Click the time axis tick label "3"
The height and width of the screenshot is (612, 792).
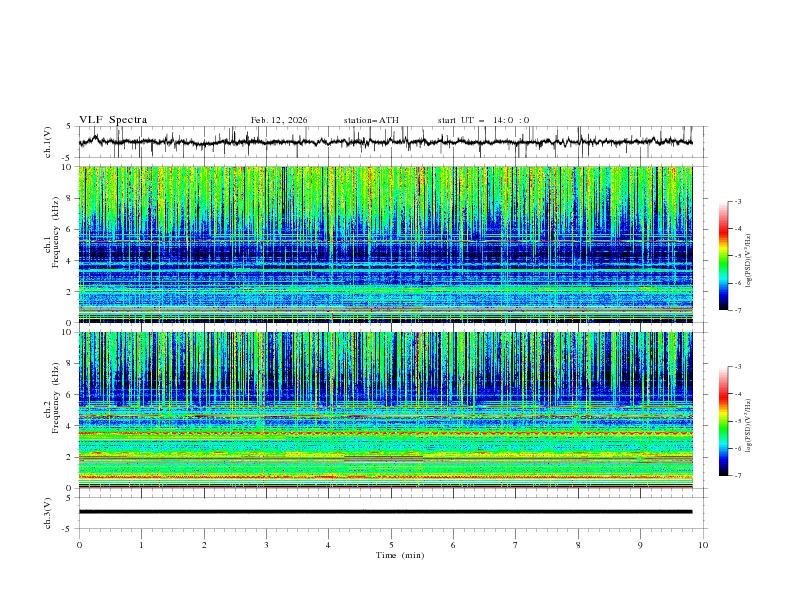266,545
